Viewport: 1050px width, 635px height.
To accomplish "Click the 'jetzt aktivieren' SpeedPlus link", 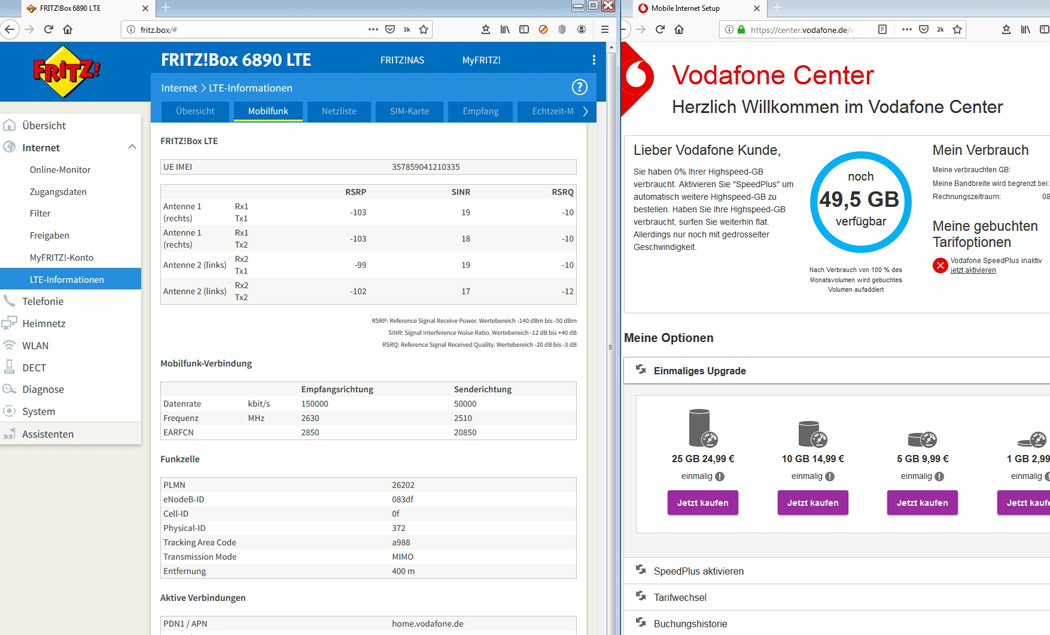I will (973, 270).
